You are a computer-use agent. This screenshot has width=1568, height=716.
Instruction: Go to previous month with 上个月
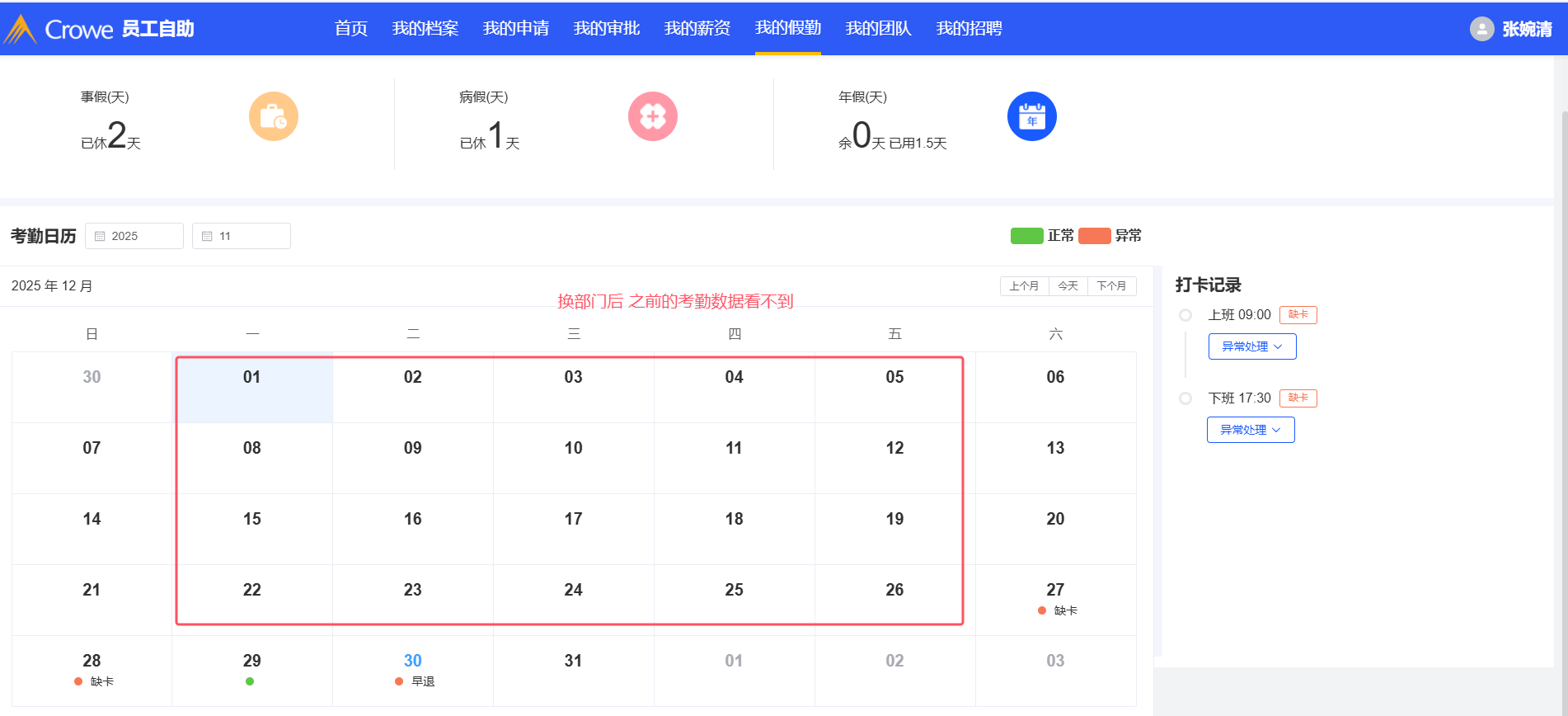(1024, 286)
